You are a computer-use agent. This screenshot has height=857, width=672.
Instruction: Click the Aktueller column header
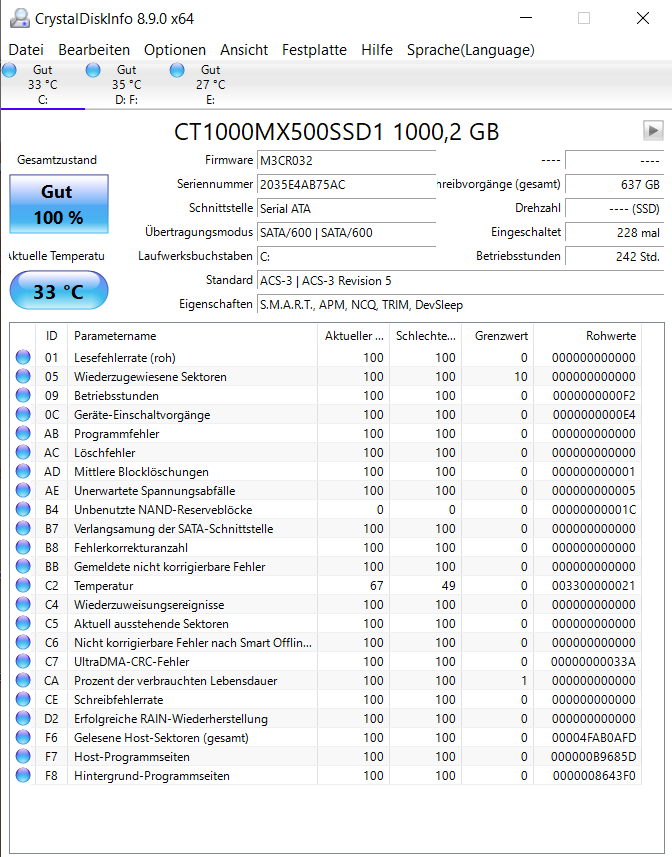[353, 336]
